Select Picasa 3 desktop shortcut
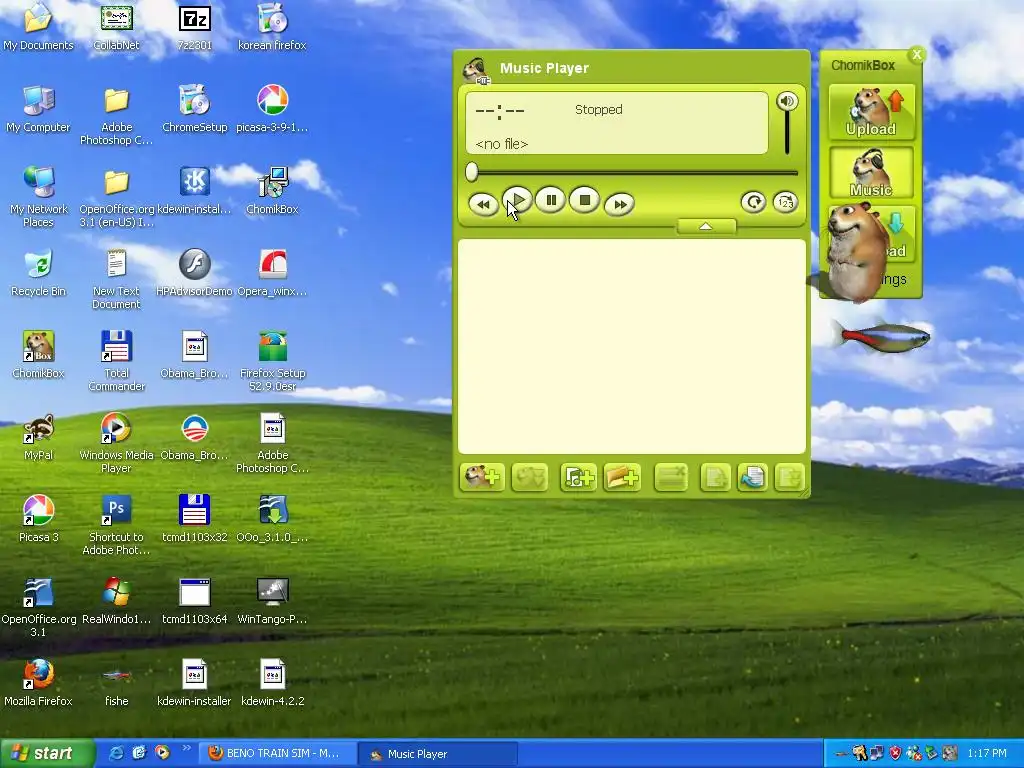This screenshot has height=768, width=1024. (39, 519)
